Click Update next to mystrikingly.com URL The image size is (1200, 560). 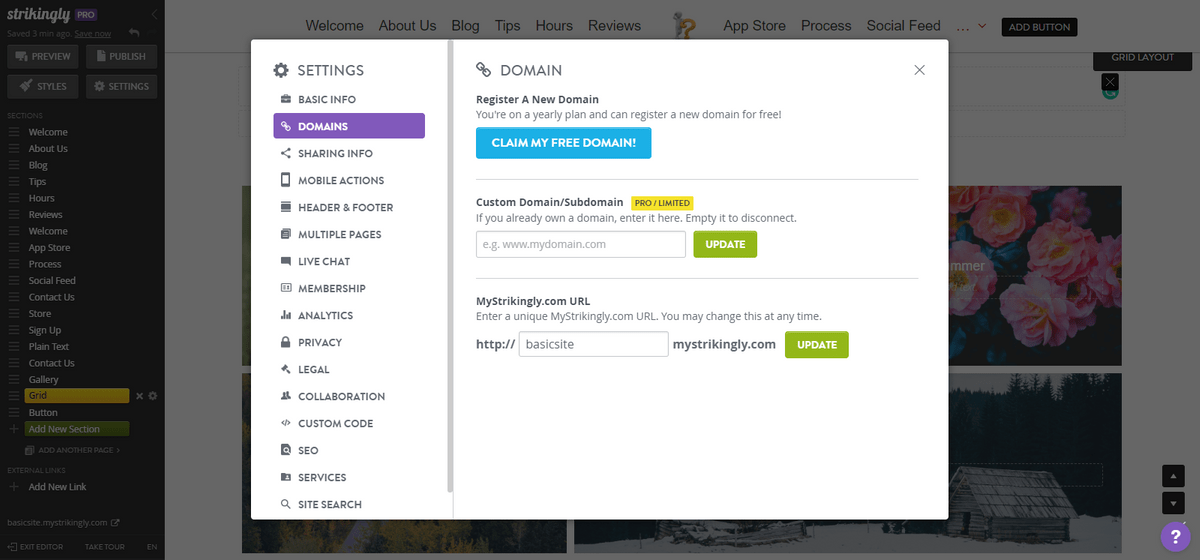point(817,344)
